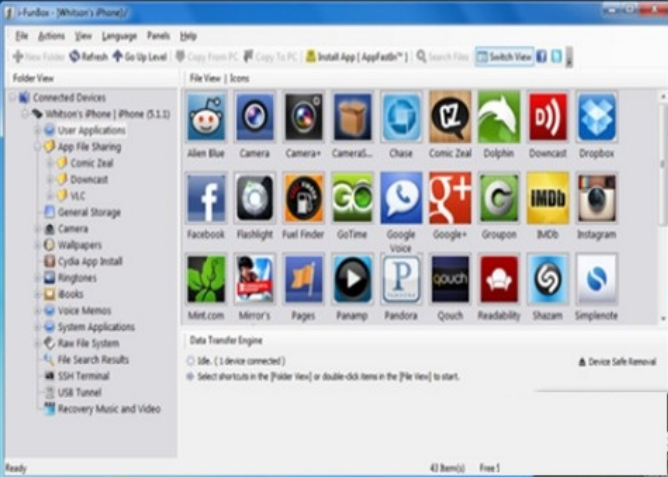Viewport: 668px width, 477px height.
Task: Select File Search Results in the tree
Action: 86,359
